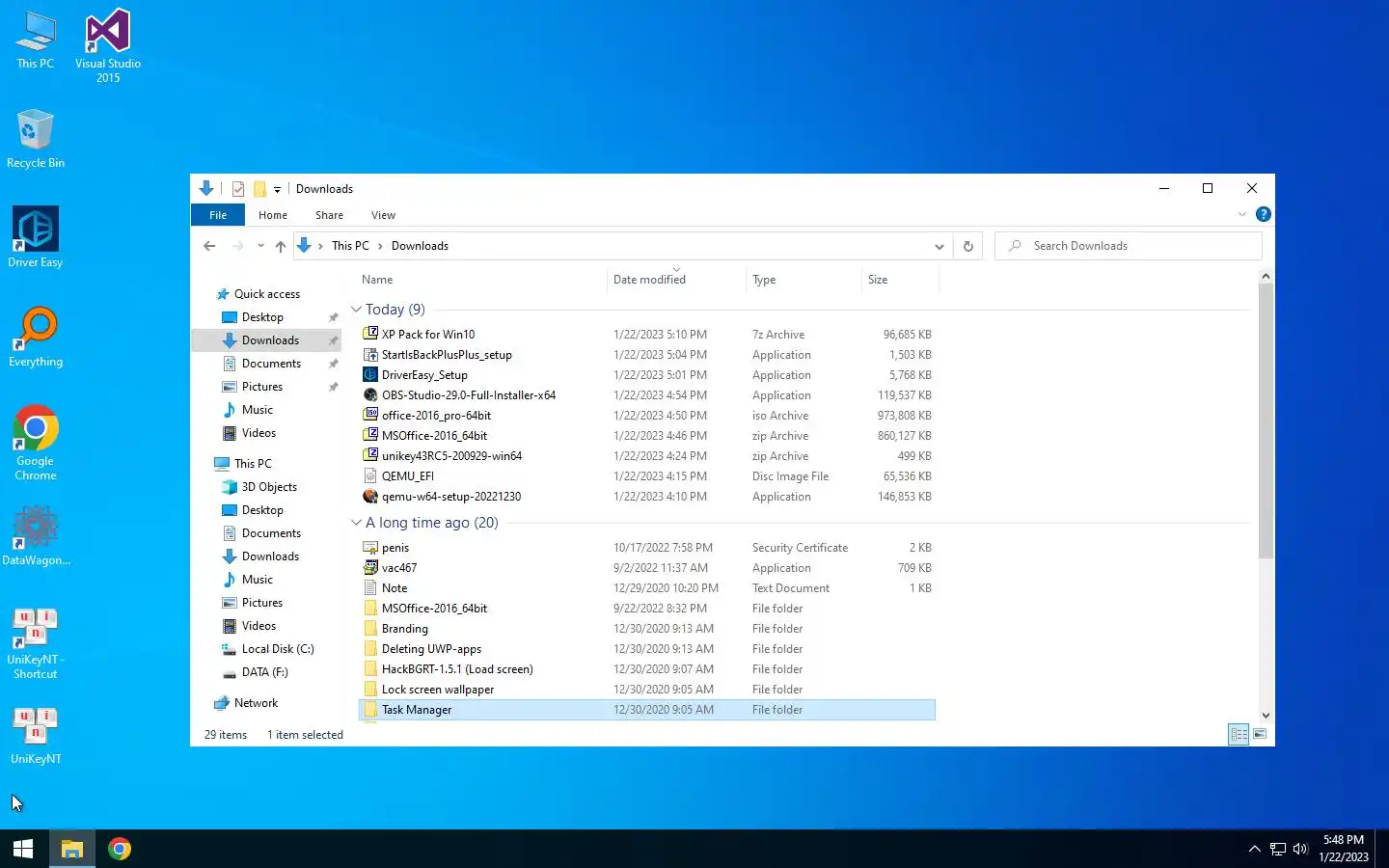Image resolution: width=1389 pixels, height=868 pixels.
Task: Sort by Date modified column header
Action: pyautogui.click(x=677, y=280)
